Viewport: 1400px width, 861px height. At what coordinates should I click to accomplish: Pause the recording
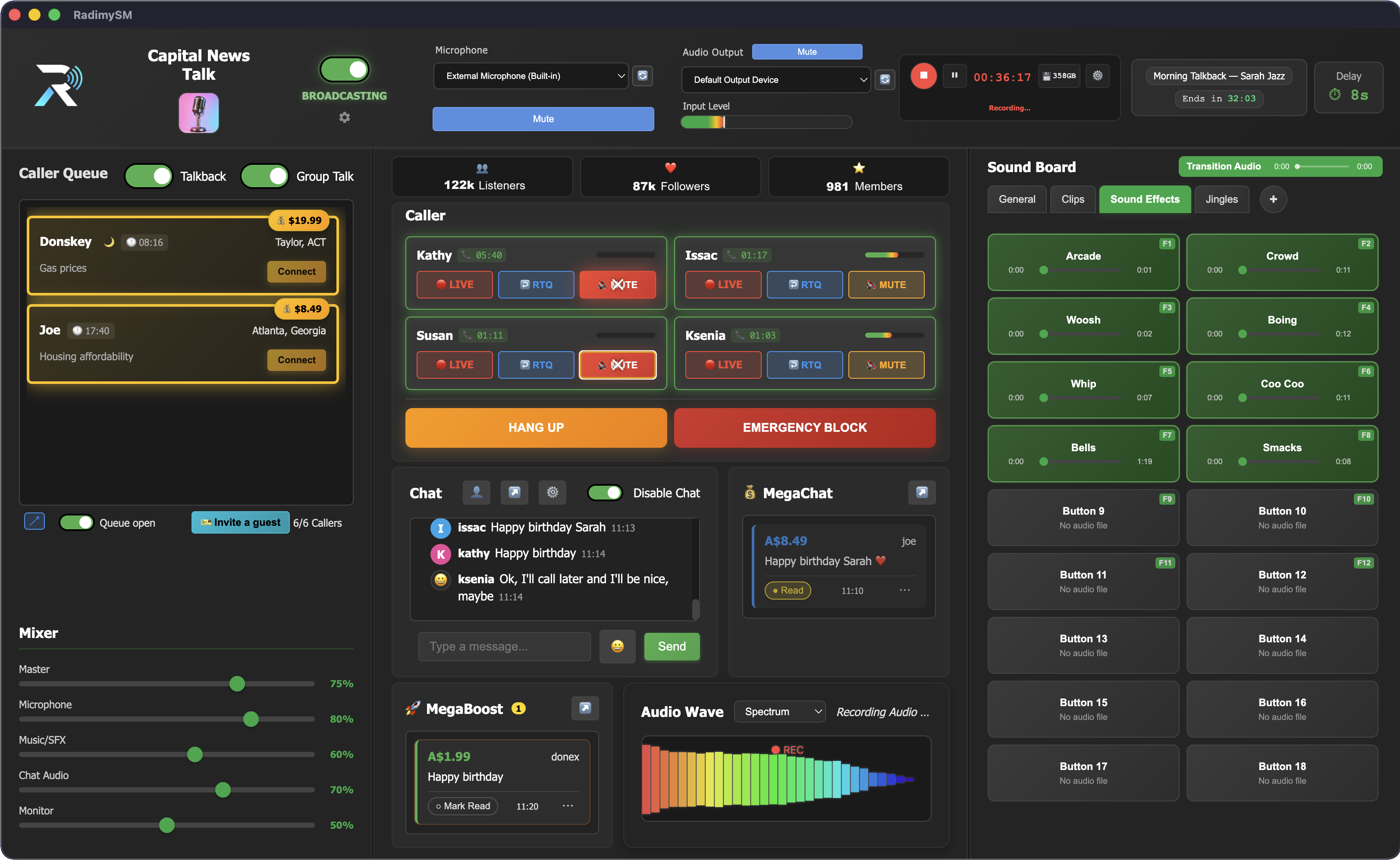click(954, 75)
